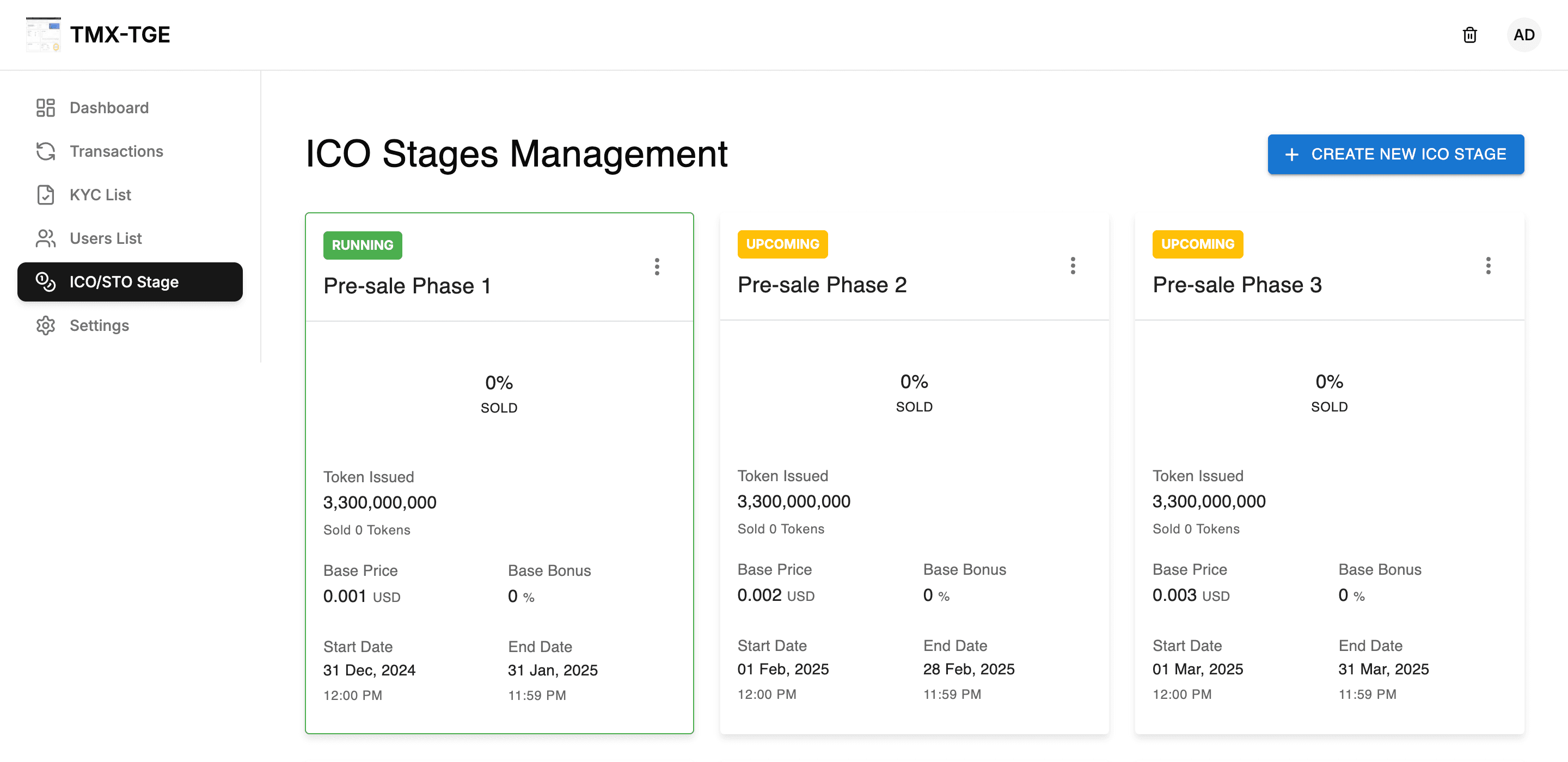Go to Transactions in the sidebar
The width and height of the screenshot is (1568, 762).
pyautogui.click(x=130, y=151)
